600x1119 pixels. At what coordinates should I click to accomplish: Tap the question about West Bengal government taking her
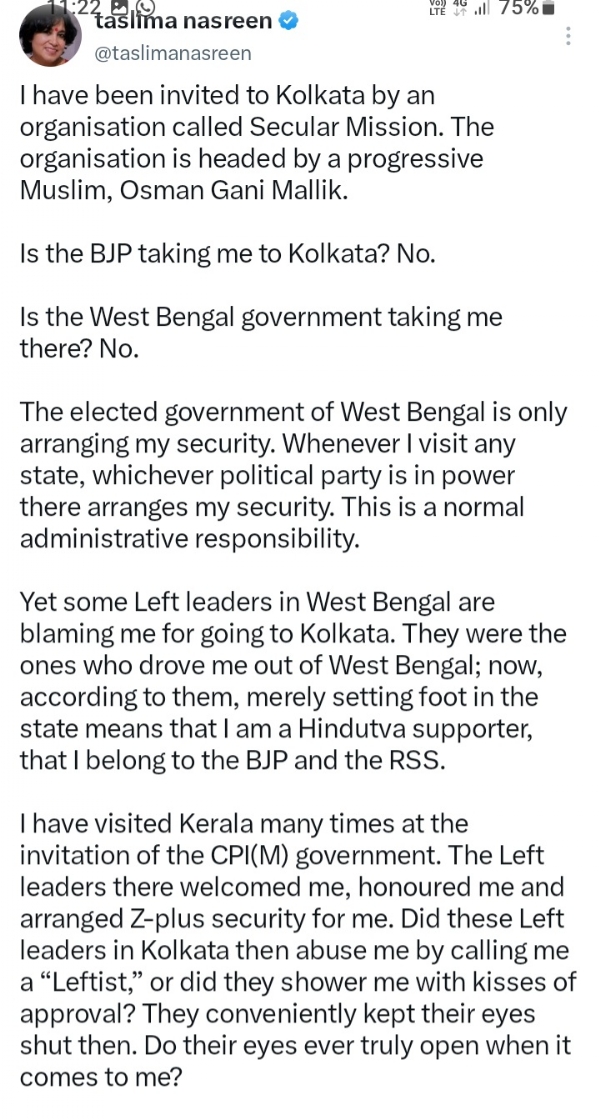click(261, 333)
